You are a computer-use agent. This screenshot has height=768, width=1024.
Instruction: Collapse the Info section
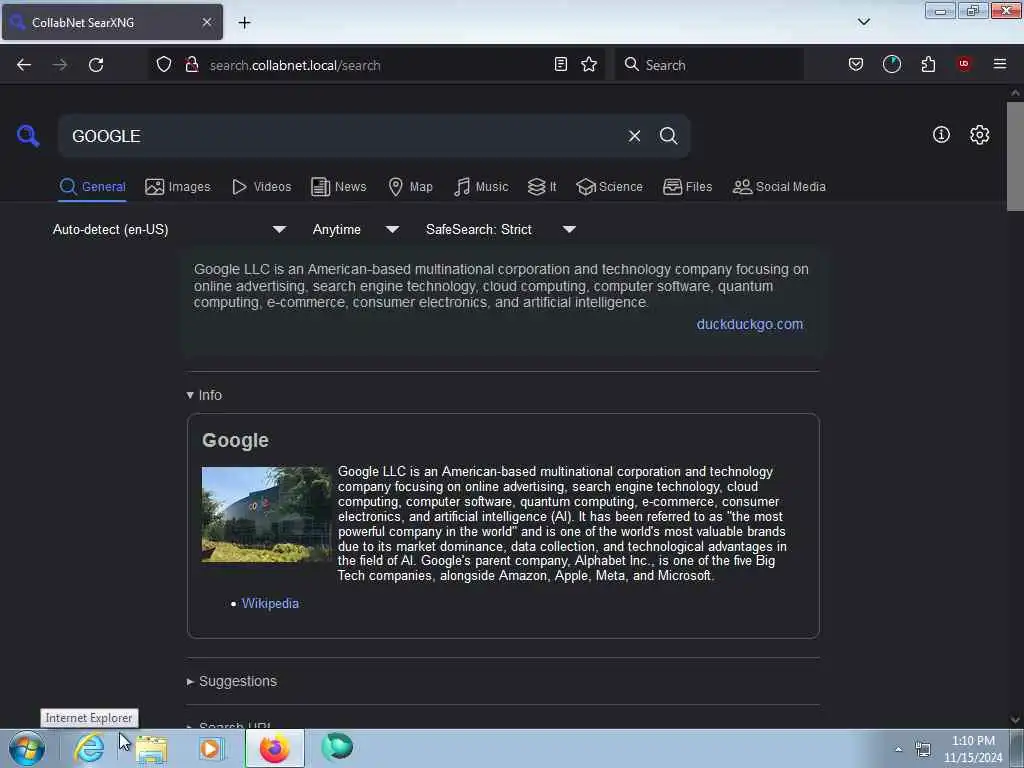click(x=204, y=395)
